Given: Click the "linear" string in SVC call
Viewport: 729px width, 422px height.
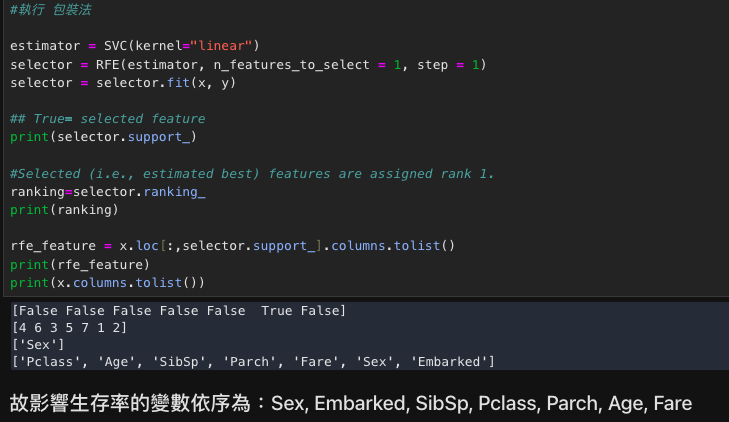Looking at the screenshot, I should click(221, 46).
